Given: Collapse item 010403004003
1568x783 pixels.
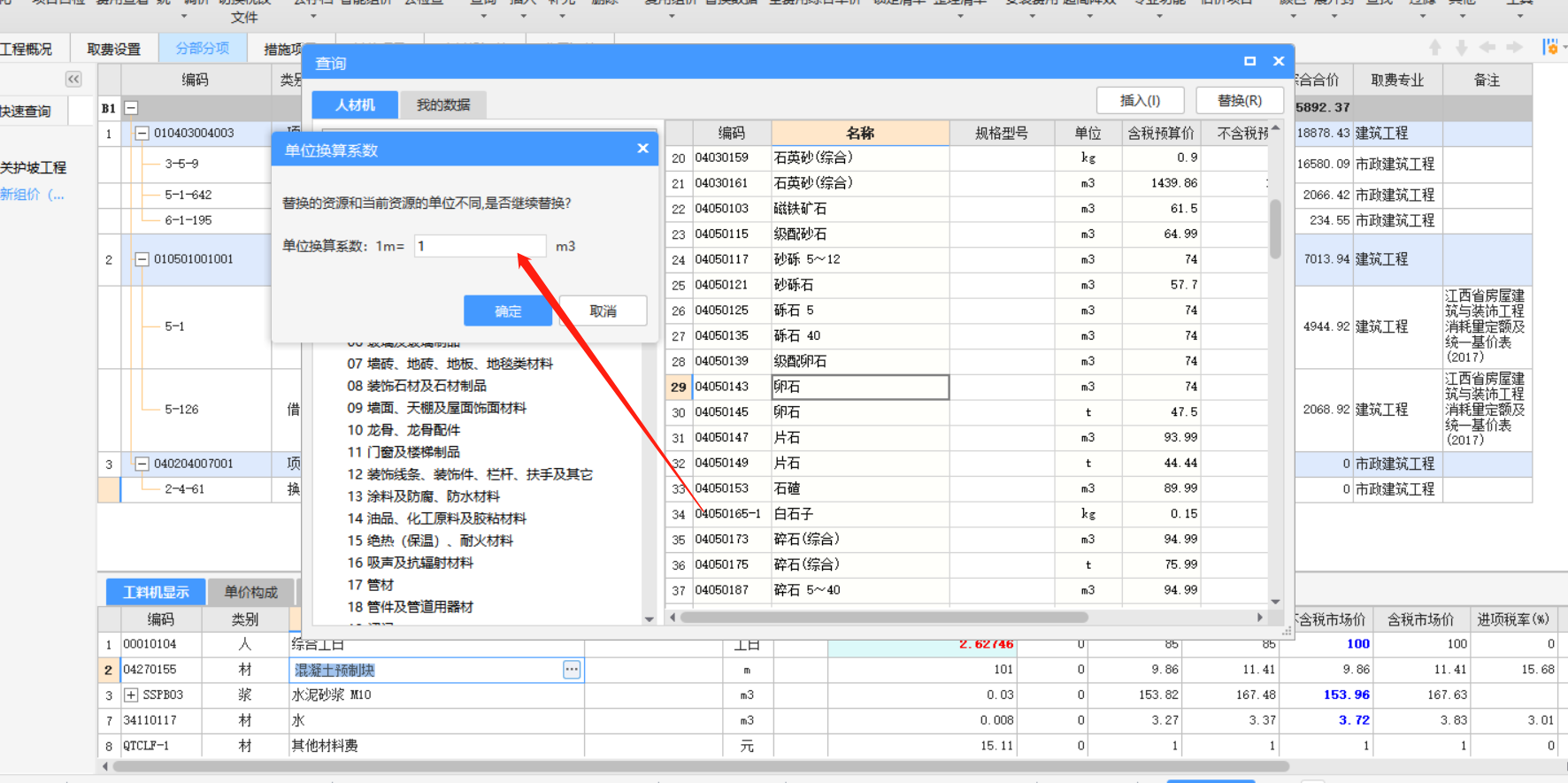Looking at the screenshot, I should tap(142, 133).
